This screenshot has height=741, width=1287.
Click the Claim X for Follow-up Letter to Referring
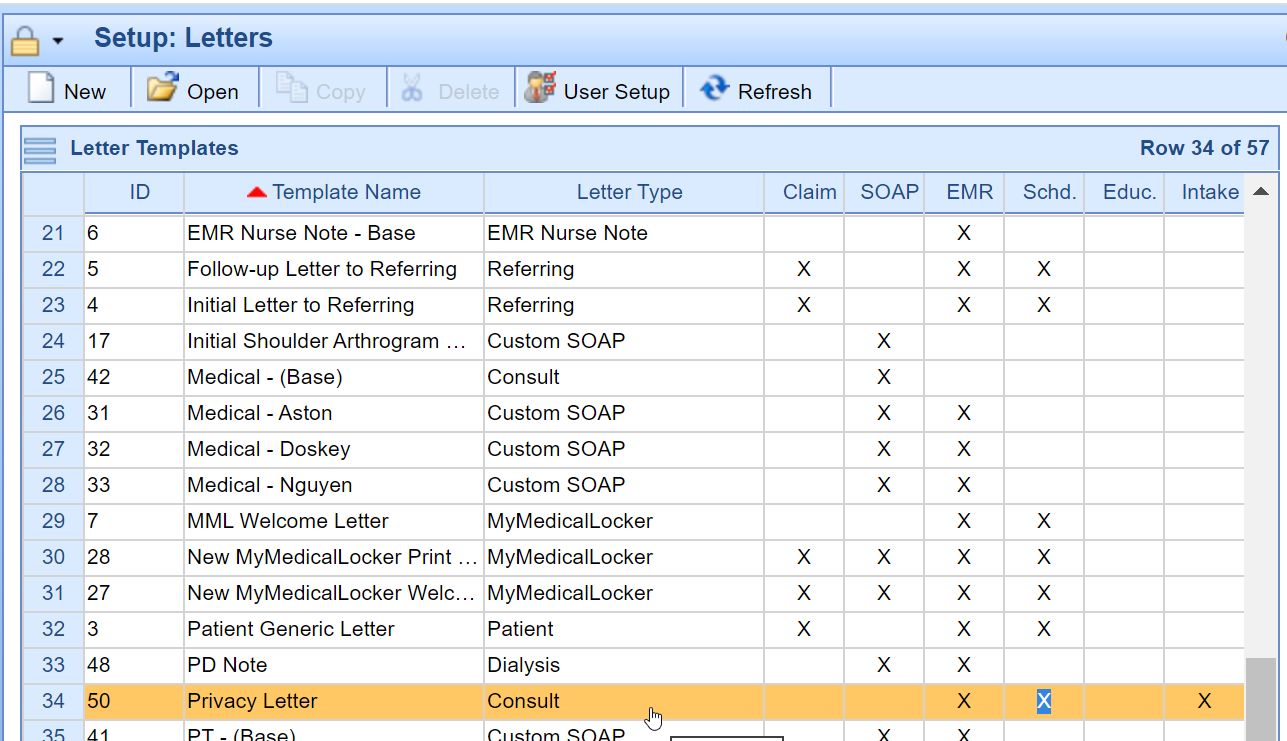point(804,269)
